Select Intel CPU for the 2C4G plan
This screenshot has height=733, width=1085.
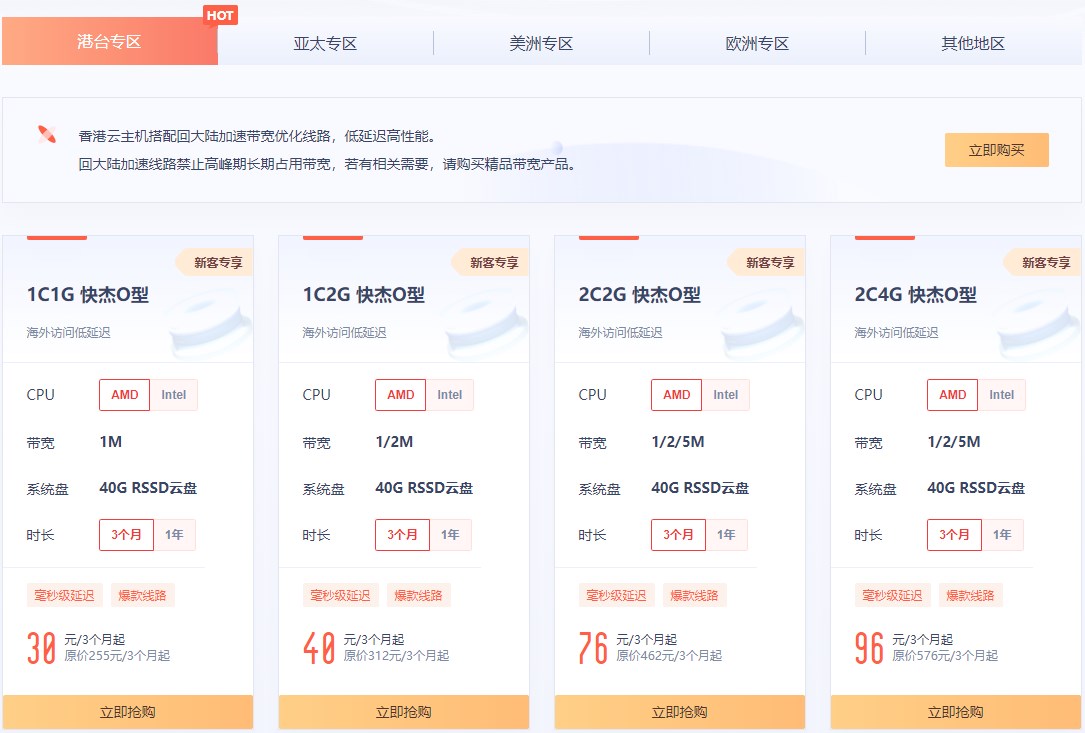(1001, 394)
